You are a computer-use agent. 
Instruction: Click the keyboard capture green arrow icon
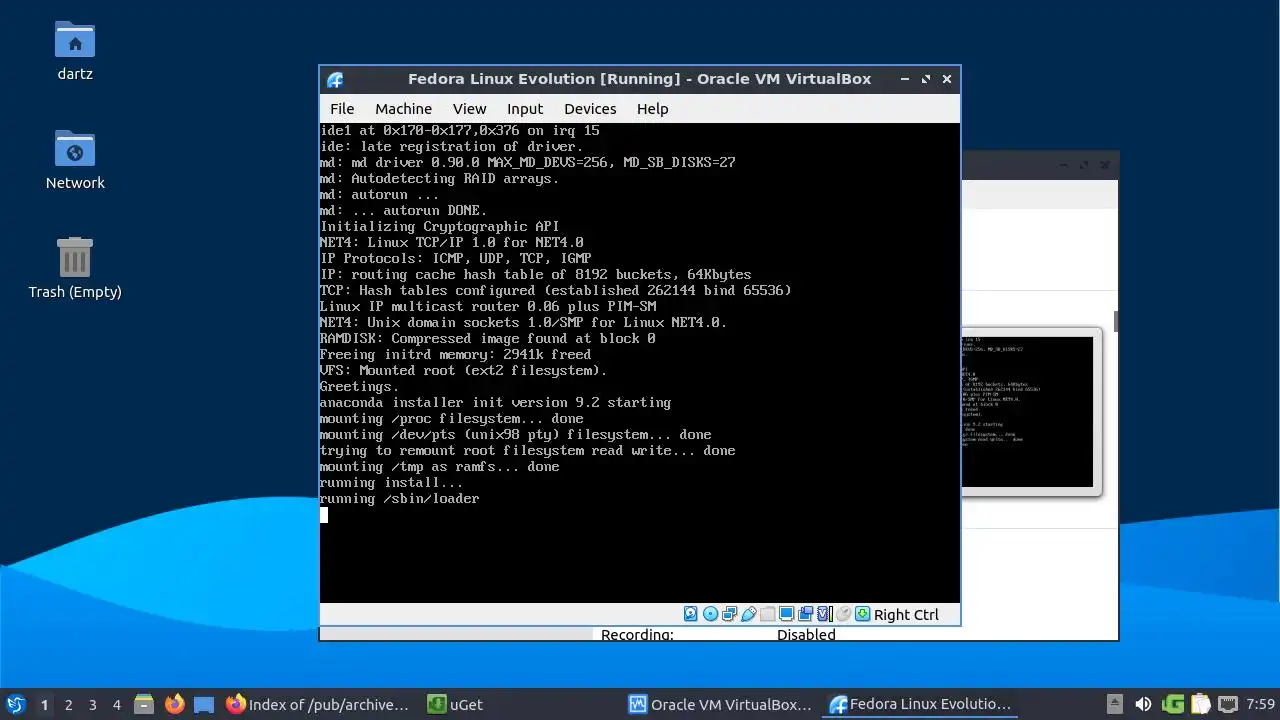pos(862,614)
